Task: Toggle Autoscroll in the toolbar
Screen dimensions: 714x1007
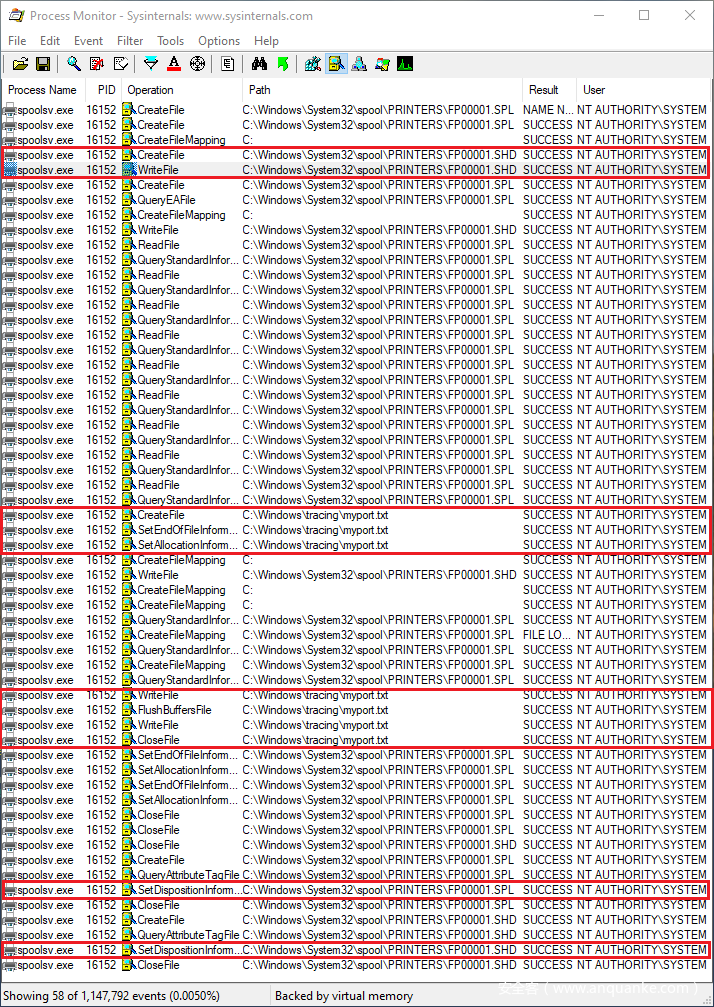Action: tap(96, 64)
